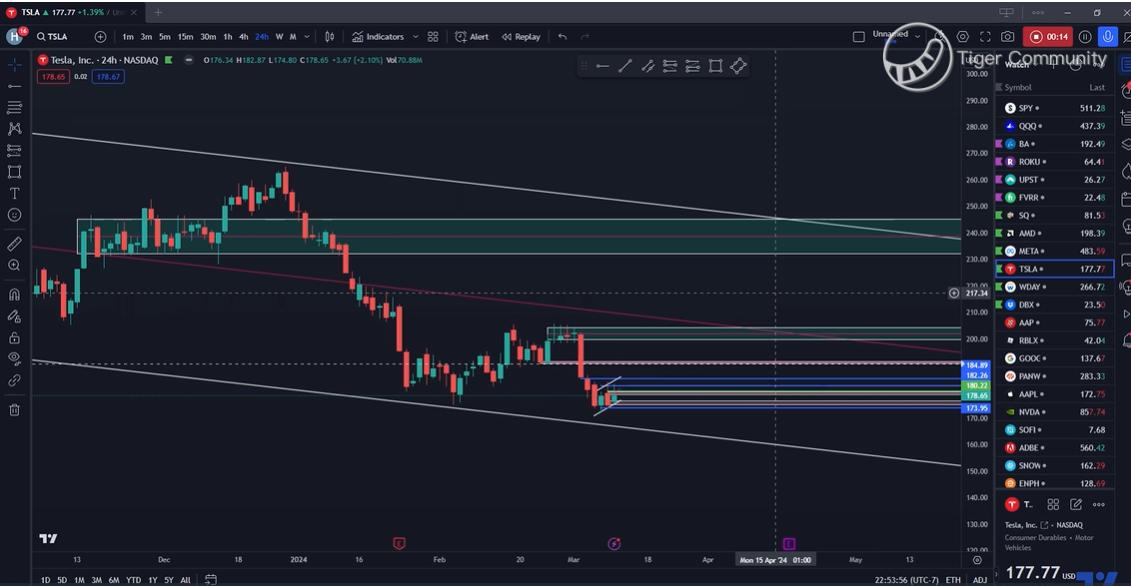This screenshot has width=1131, height=586.
Task: Select META in the watchlist
Action: click(1054, 251)
